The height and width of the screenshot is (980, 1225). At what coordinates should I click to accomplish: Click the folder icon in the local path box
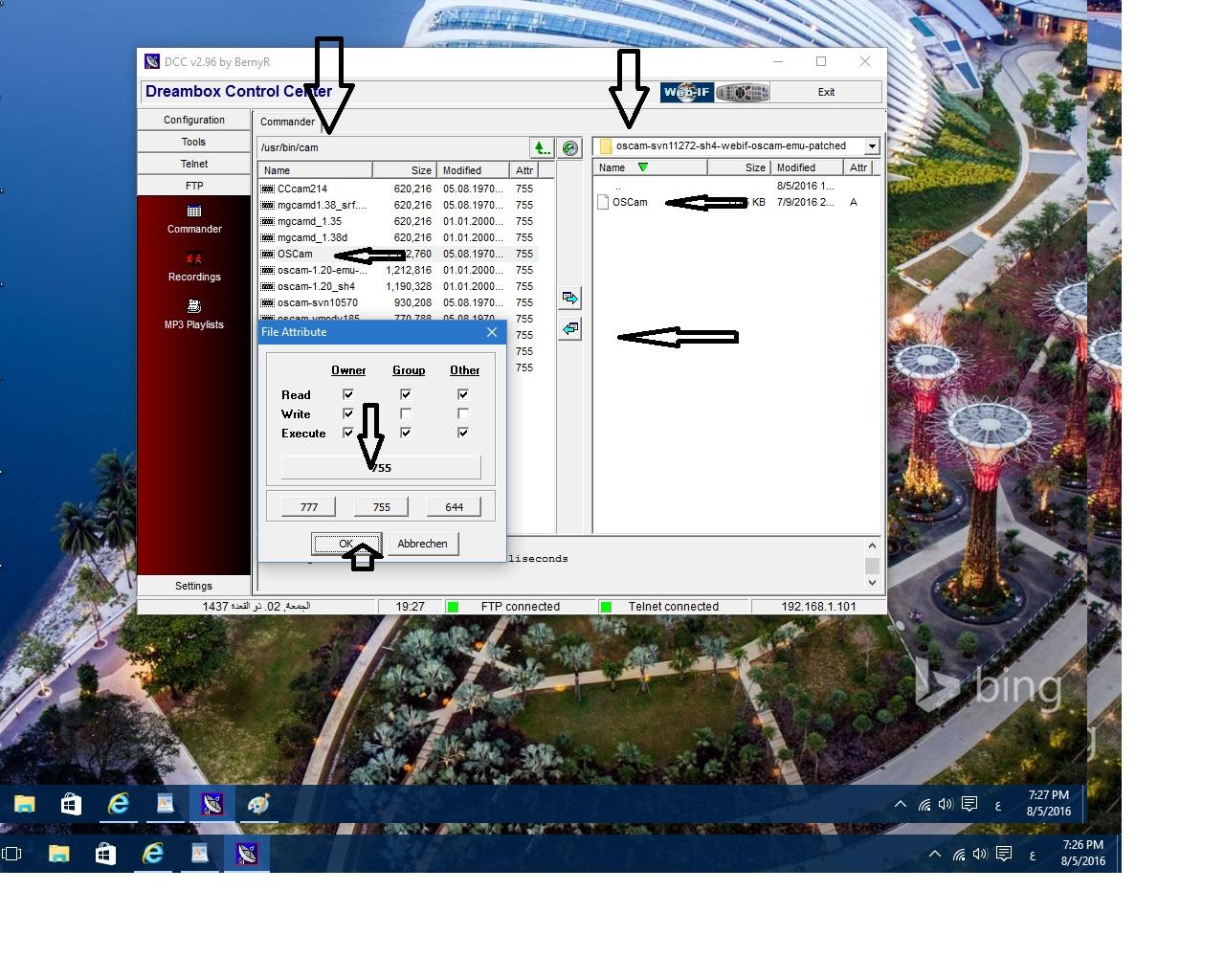605,146
